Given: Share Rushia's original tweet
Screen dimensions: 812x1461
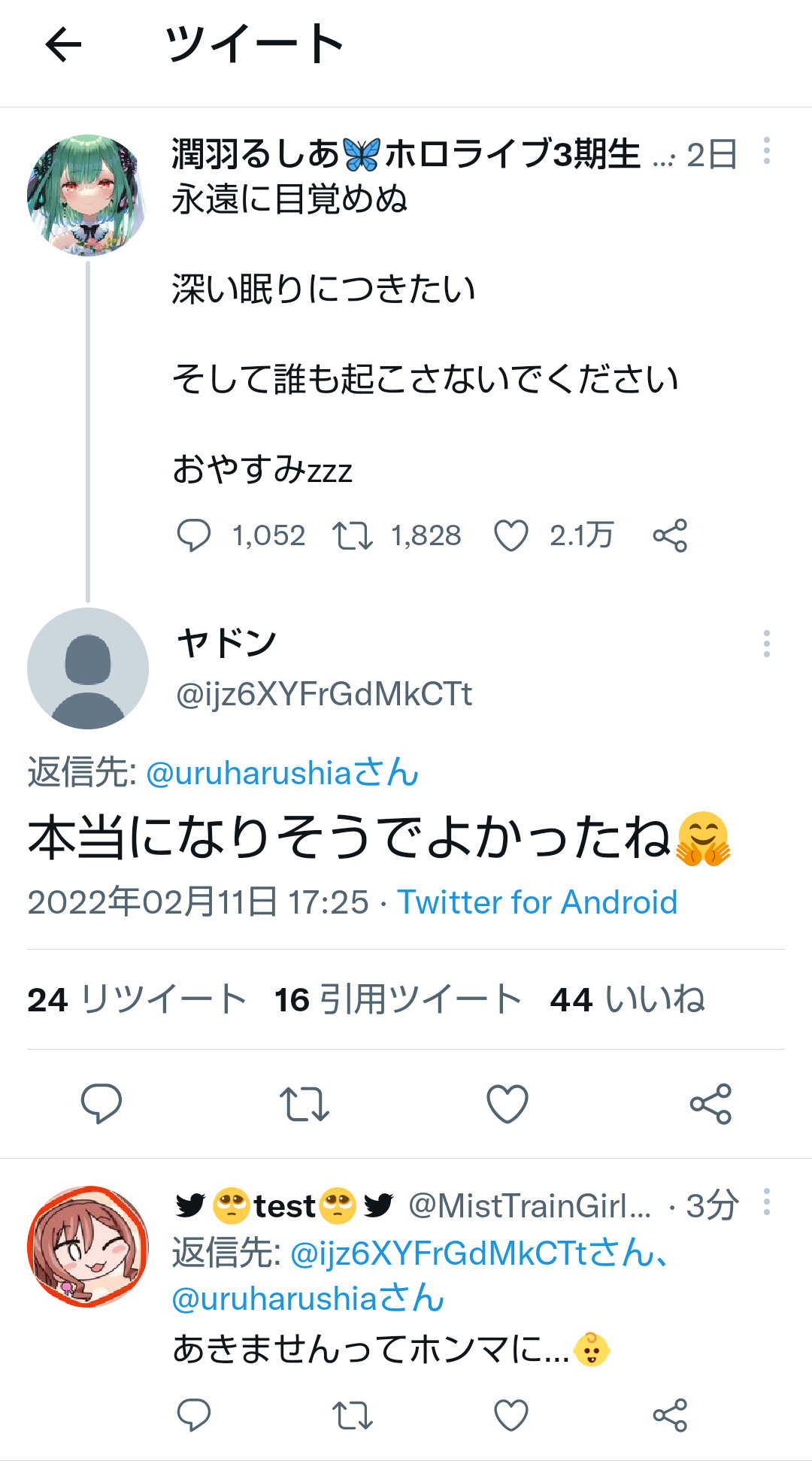Looking at the screenshot, I should tap(670, 535).
